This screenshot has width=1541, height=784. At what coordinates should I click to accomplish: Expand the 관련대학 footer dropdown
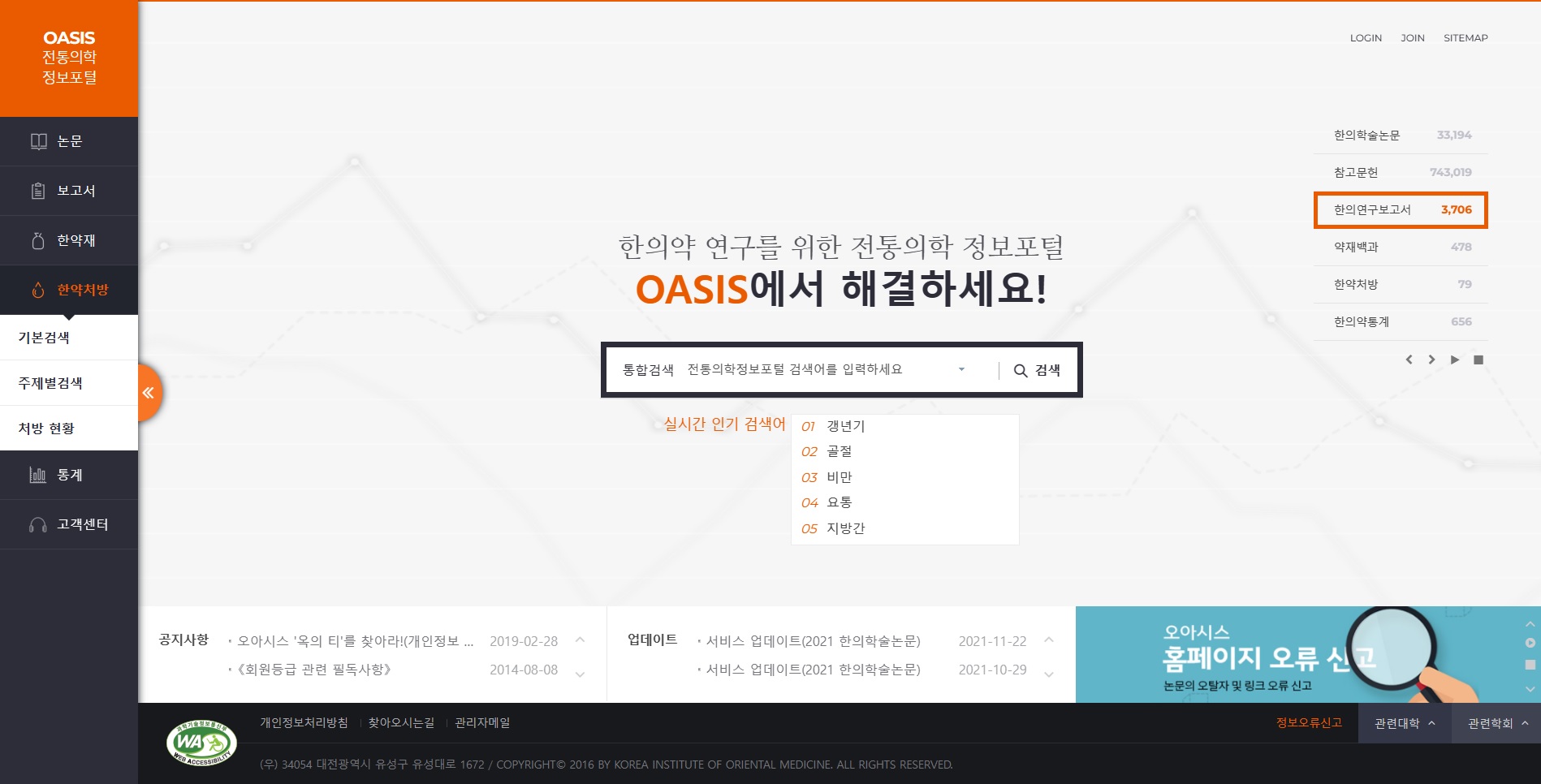coord(1404,723)
